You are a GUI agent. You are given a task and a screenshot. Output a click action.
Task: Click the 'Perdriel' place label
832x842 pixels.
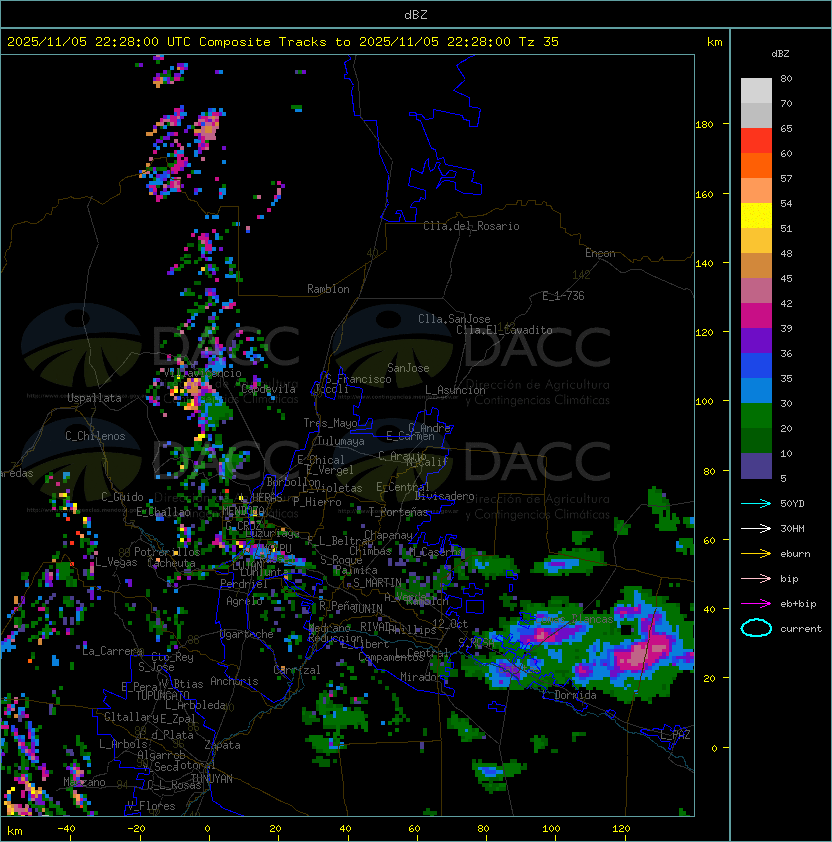(x=244, y=584)
